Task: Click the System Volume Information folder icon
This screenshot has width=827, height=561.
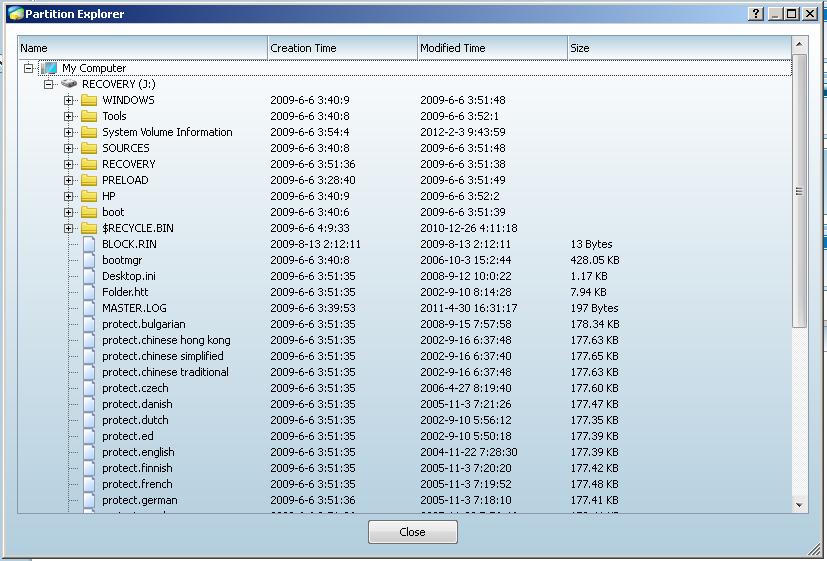Action: 89,132
